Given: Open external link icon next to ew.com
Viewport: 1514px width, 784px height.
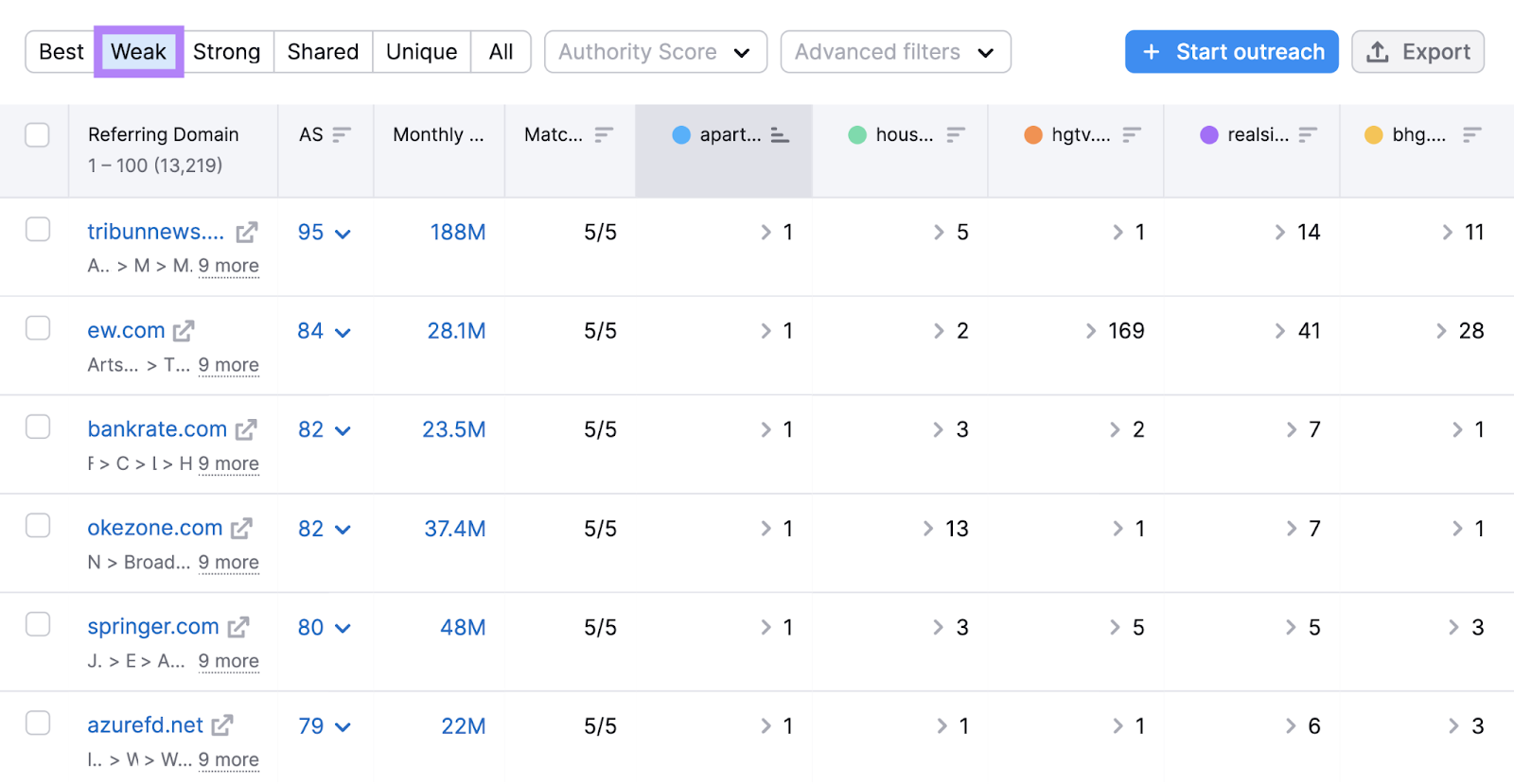Looking at the screenshot, I should [x=184, y=331].
